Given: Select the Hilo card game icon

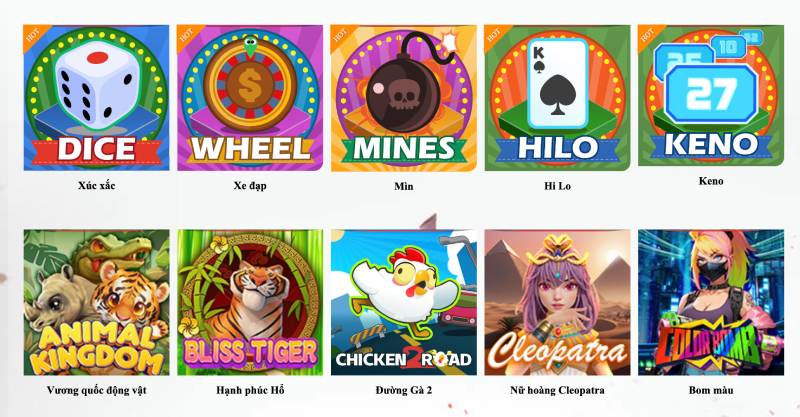Looking at the screenshot, I should pos(557,97).
